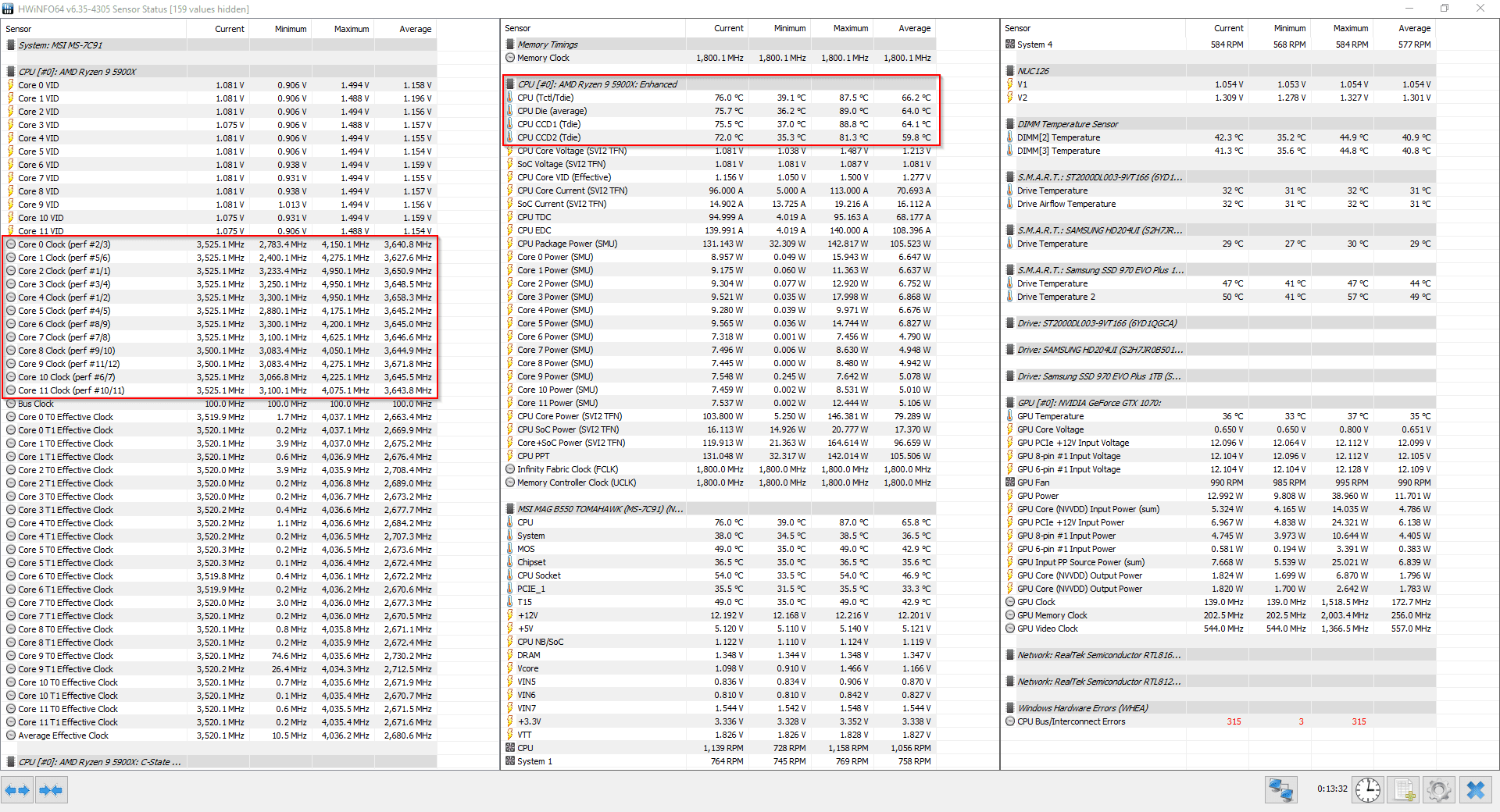
Task: Click the icon beside CPU Package Power (SMU)
Action: (x=510, y=244)
